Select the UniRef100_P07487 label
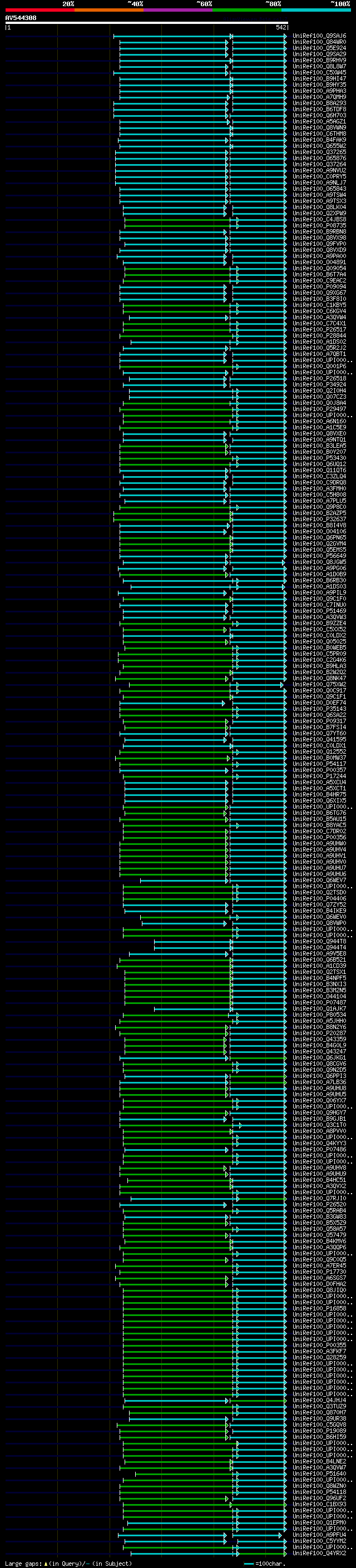Image resolution: width=356 pixels, height=1568 pixels. pos(319,1002)
